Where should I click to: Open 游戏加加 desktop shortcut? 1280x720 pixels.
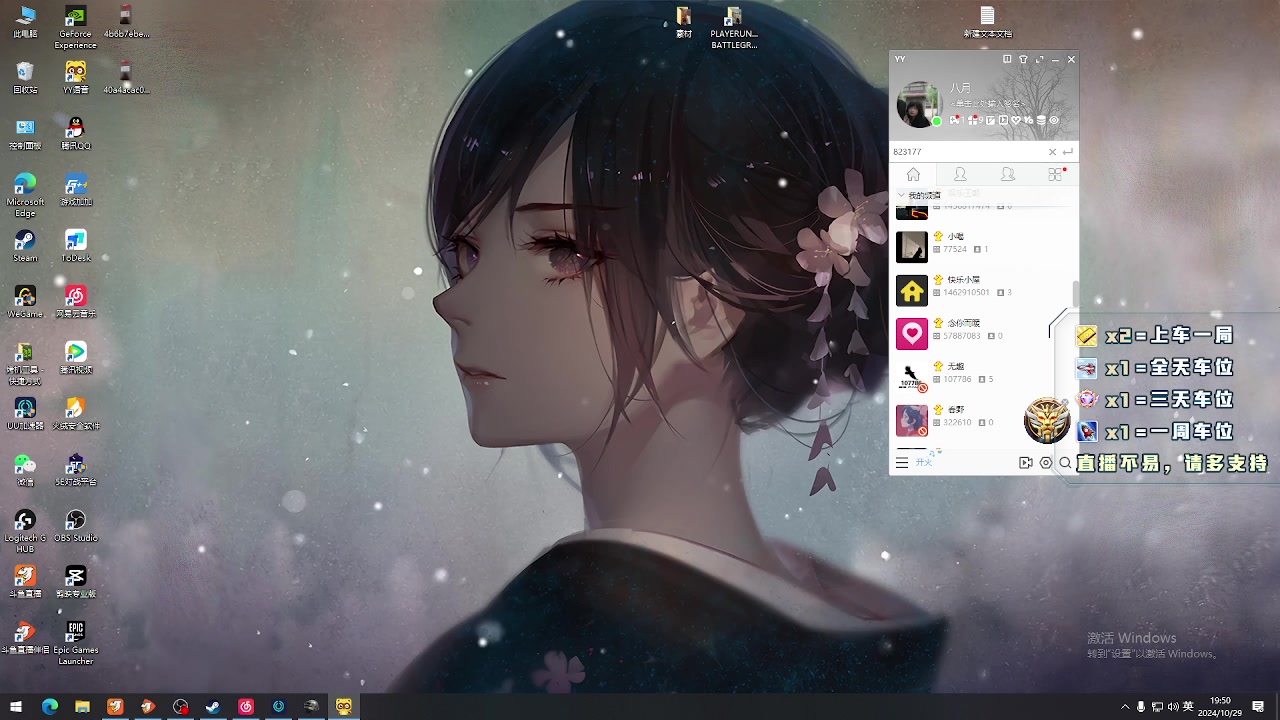75,189
